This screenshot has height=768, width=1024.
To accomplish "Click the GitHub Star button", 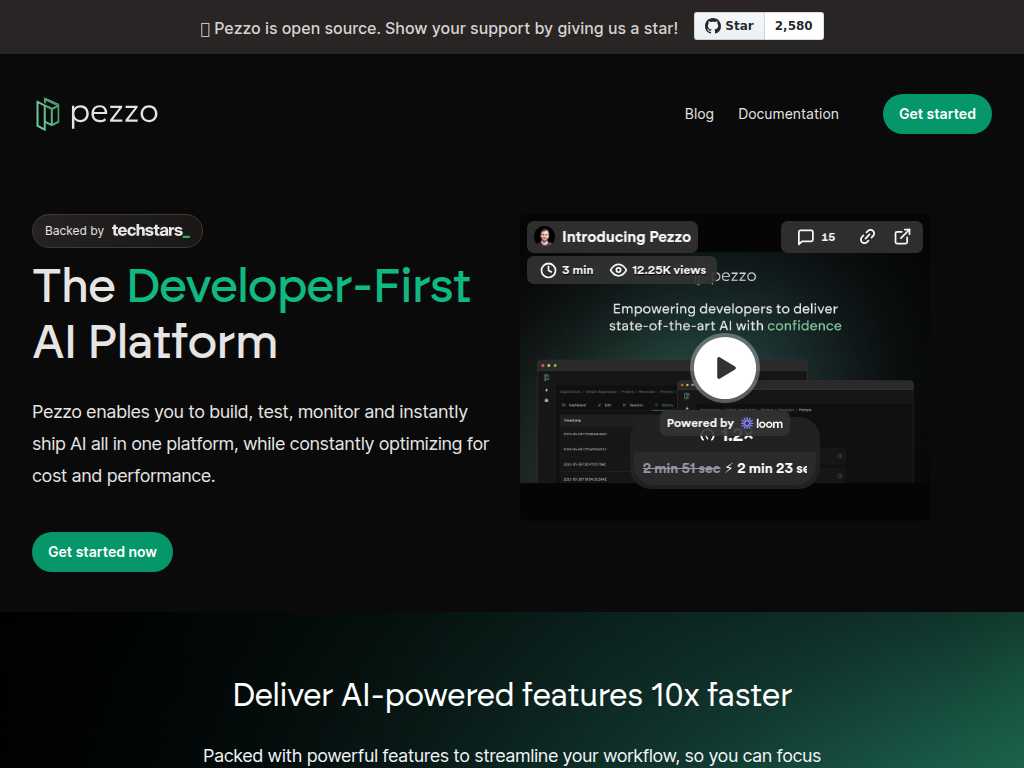I will (729, 26).
